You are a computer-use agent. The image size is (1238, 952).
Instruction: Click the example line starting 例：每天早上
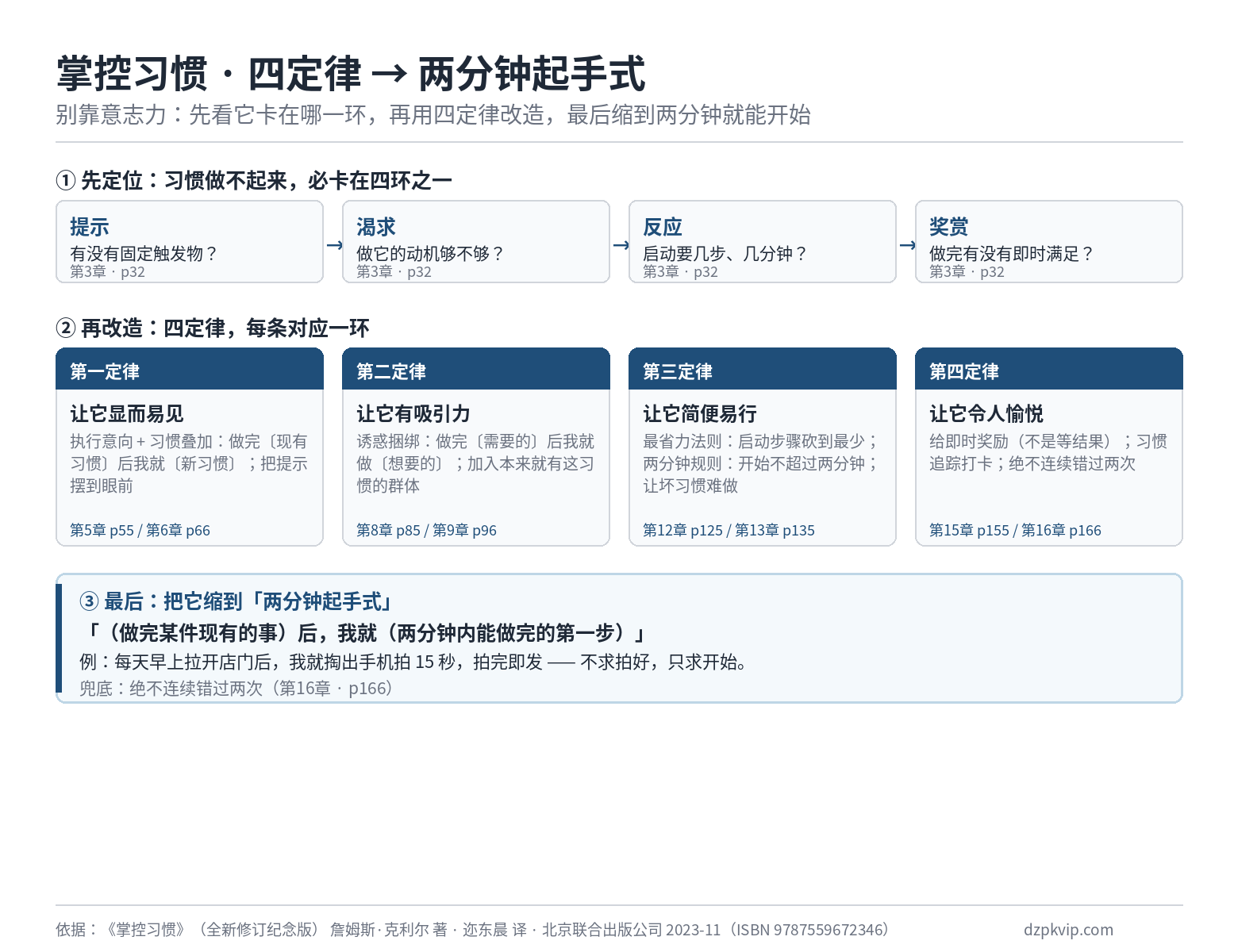tap(414, 662)
